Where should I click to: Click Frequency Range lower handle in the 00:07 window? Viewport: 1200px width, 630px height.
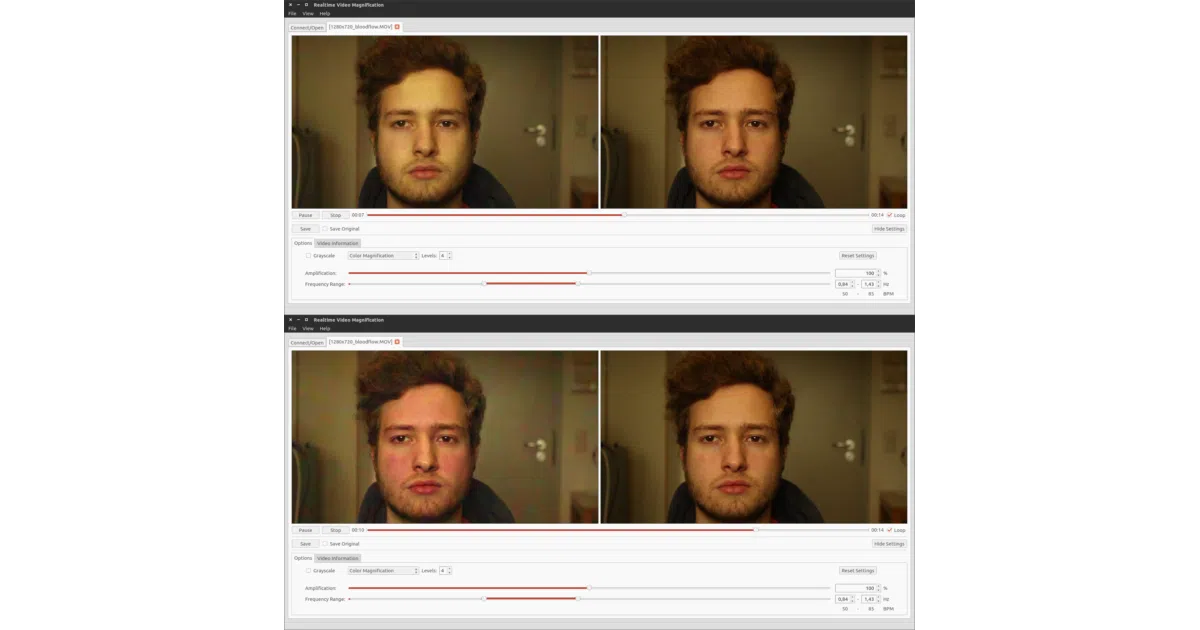click(x=484, y=284)
